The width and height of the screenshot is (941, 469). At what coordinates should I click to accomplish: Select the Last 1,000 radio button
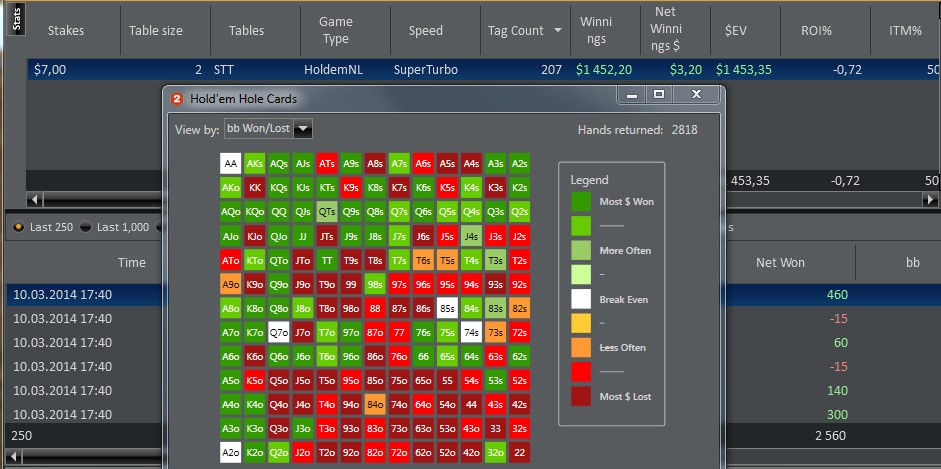pyautogui.click(x=86, y=227)
